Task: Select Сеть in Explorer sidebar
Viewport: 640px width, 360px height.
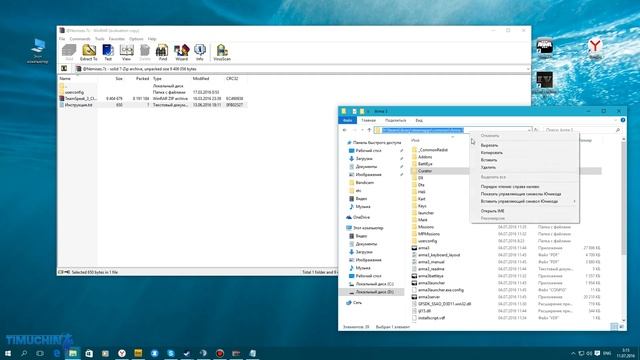Action: pyautogui.click(x=357, y=303)
